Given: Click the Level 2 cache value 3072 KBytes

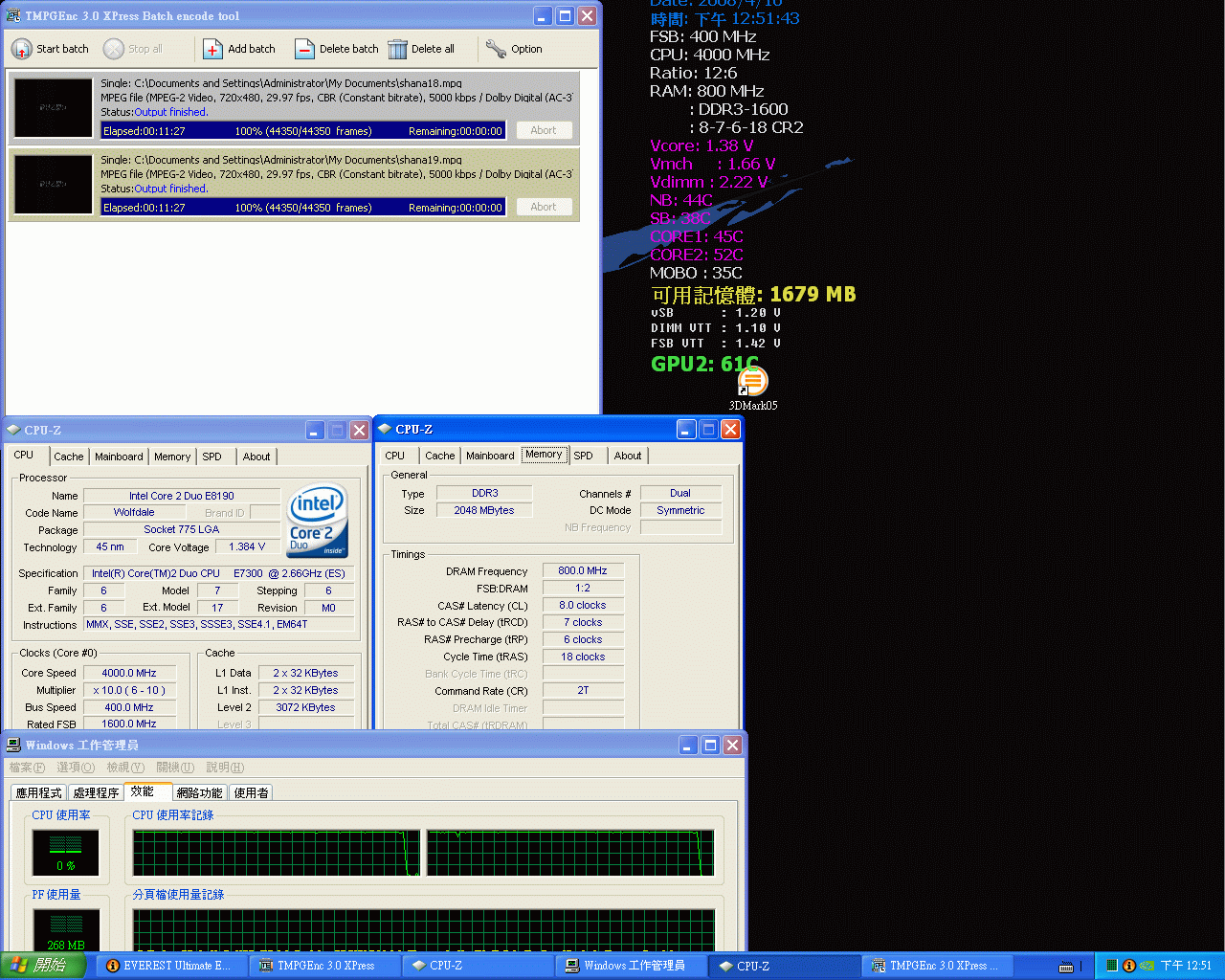Looking at the screenshot, I should 305,707.
